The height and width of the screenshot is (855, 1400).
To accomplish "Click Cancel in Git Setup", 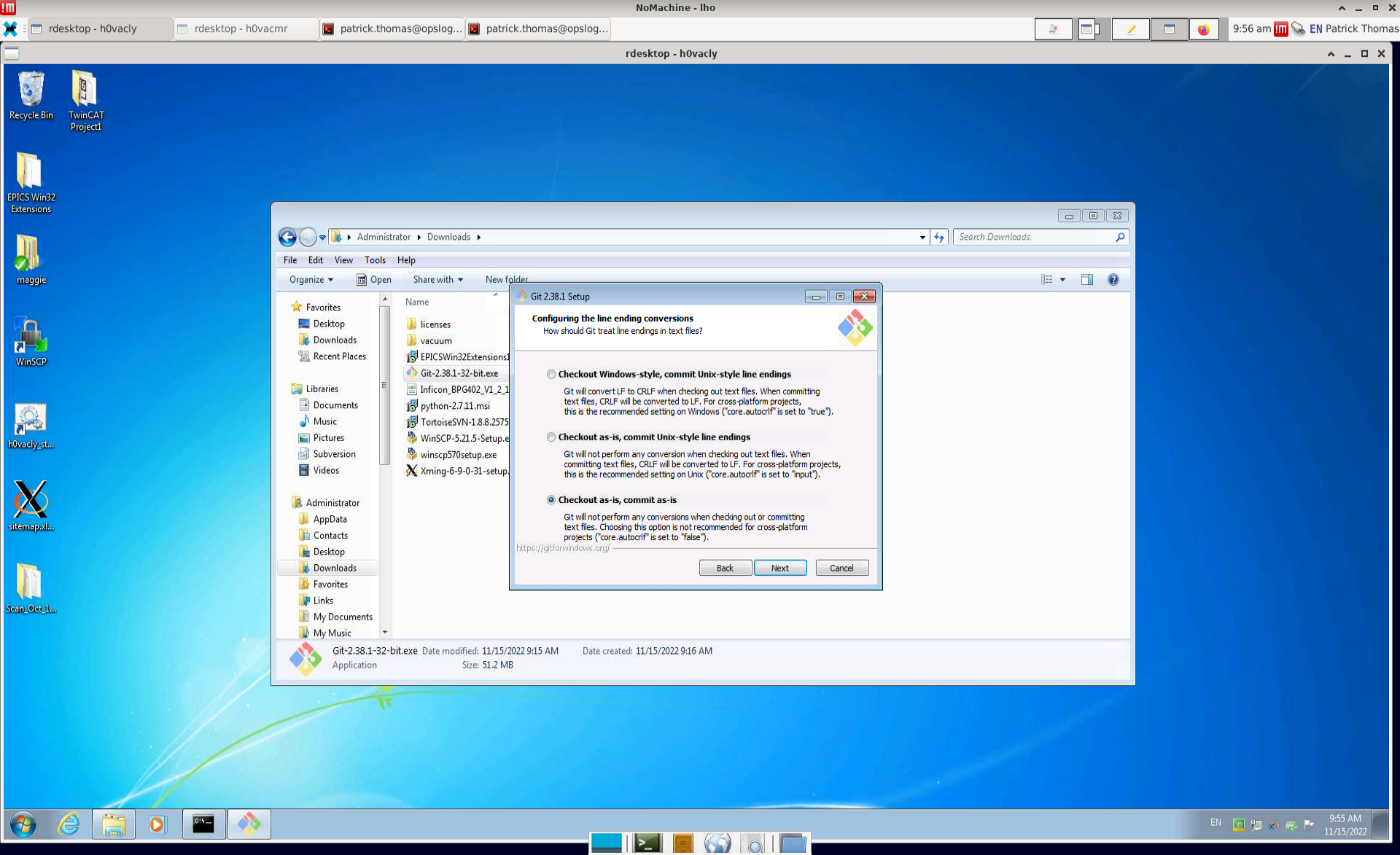I will [841, 568].
